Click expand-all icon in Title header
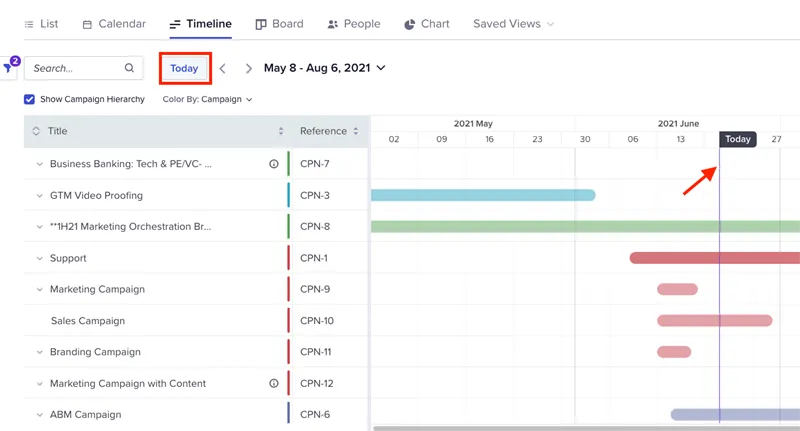The width and height of the screenshot is (800, 431). pos(36,131)
